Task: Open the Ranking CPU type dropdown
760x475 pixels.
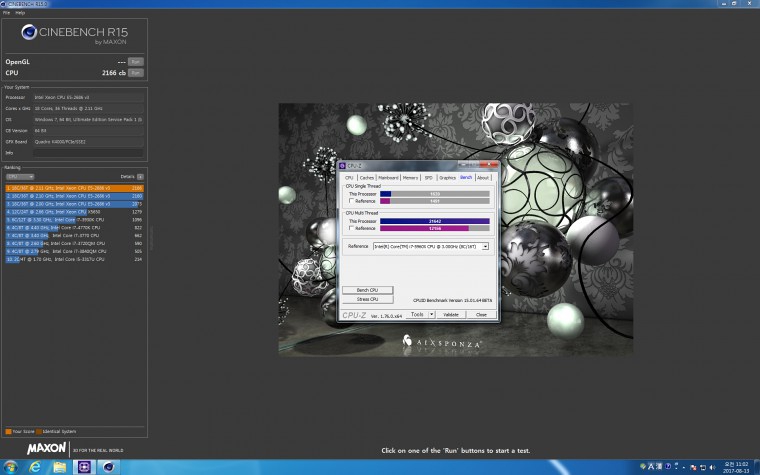Action: pyautogui.click(x=19, y=176)
